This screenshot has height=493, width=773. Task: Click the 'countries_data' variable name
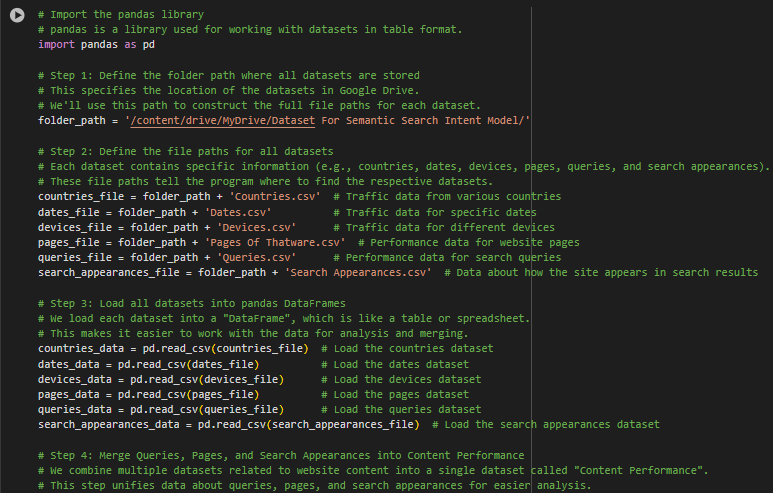click(81, 349)
